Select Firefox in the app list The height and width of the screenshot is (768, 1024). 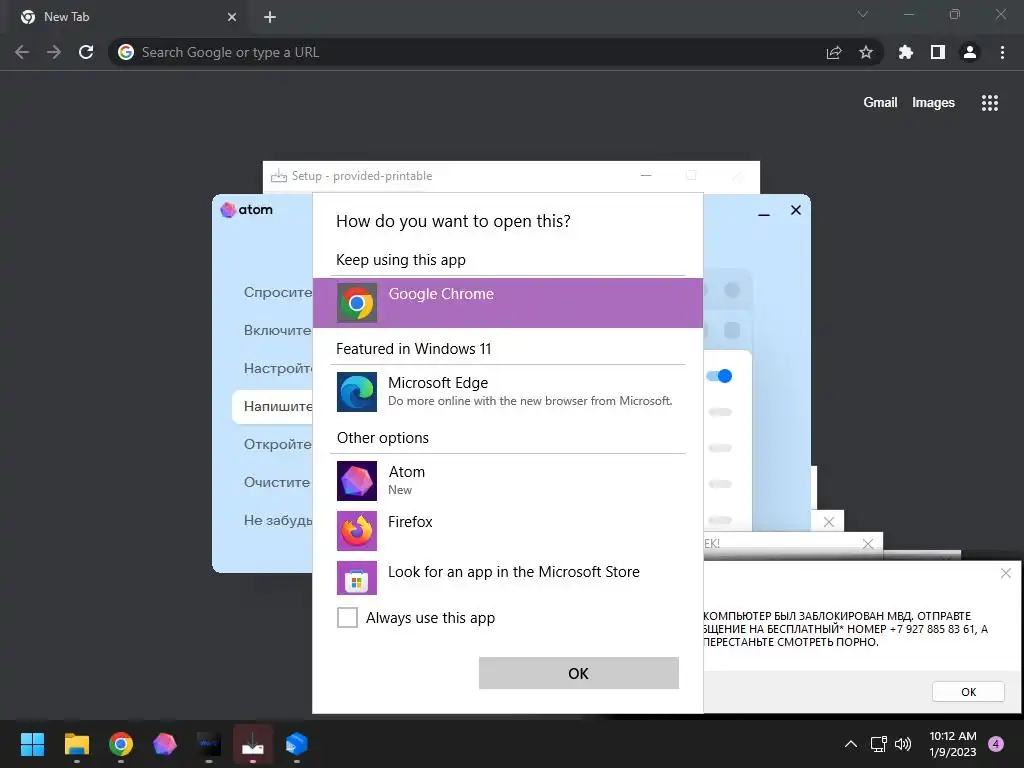point(507,530)
